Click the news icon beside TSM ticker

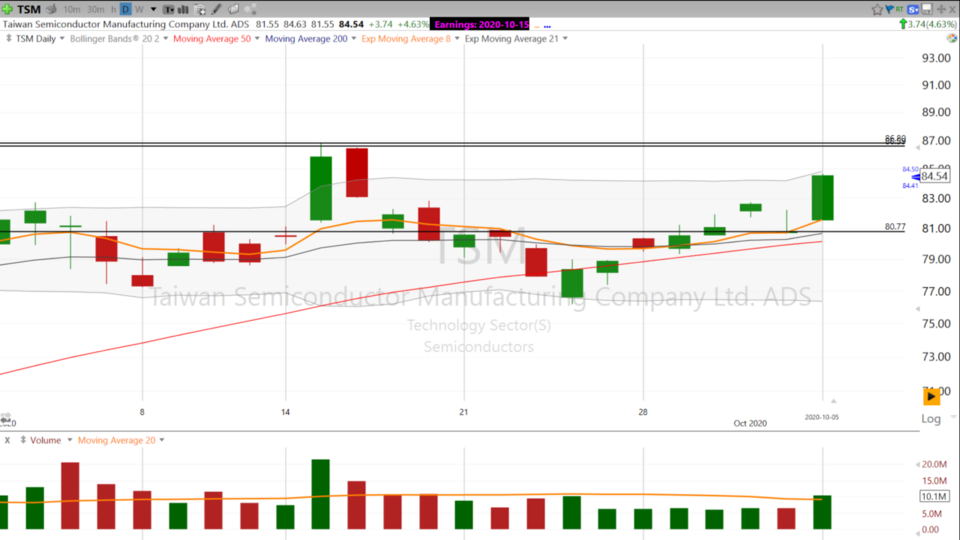51,9
